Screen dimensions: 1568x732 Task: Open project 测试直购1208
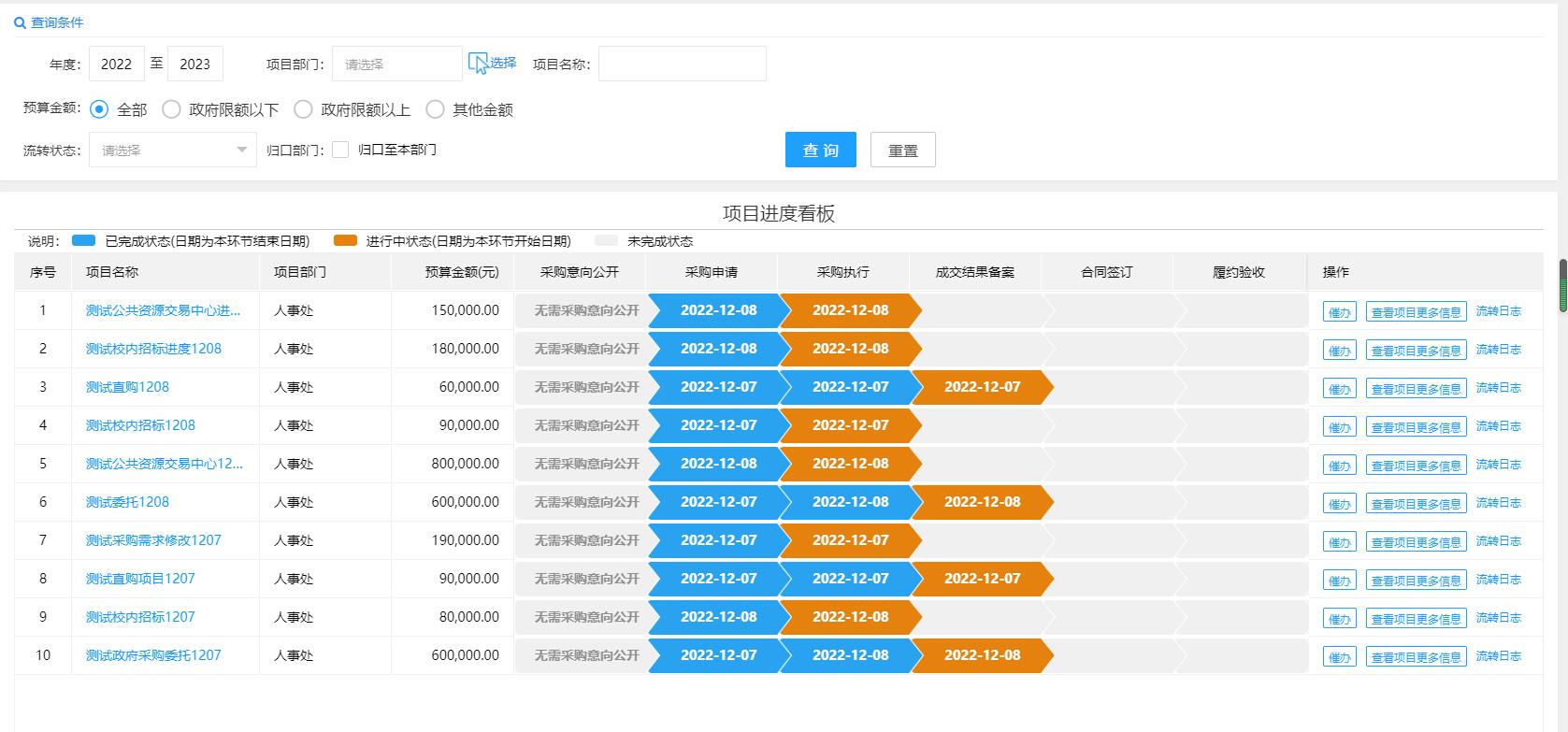127,387
